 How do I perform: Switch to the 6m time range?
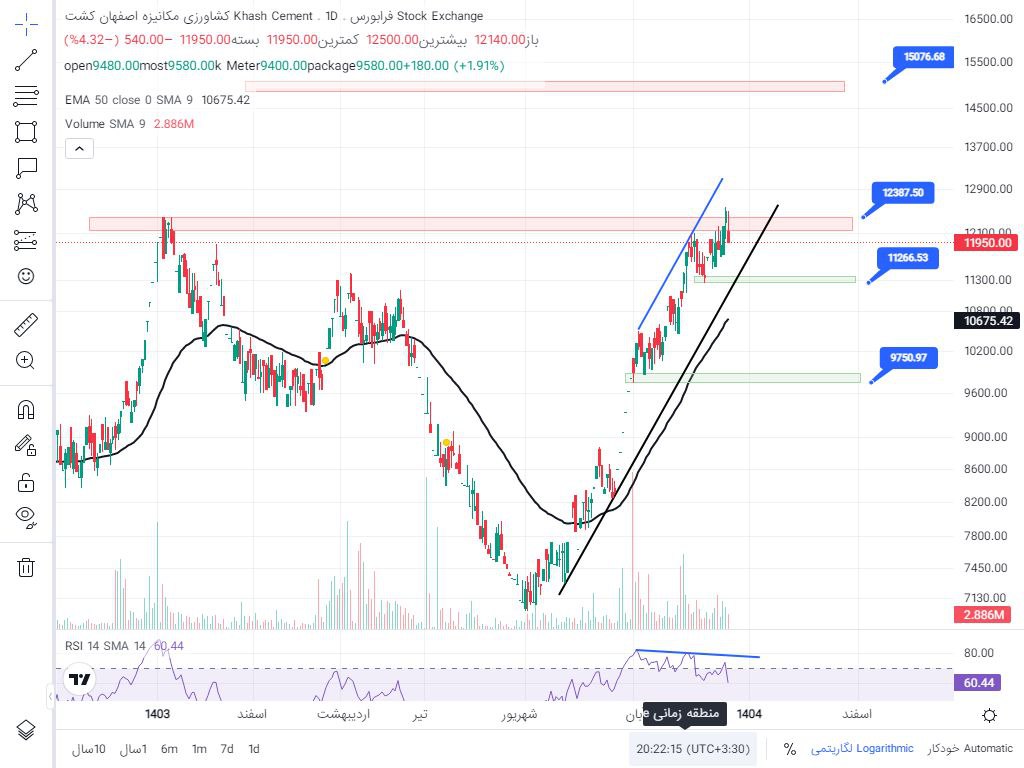tap(169, 749)
